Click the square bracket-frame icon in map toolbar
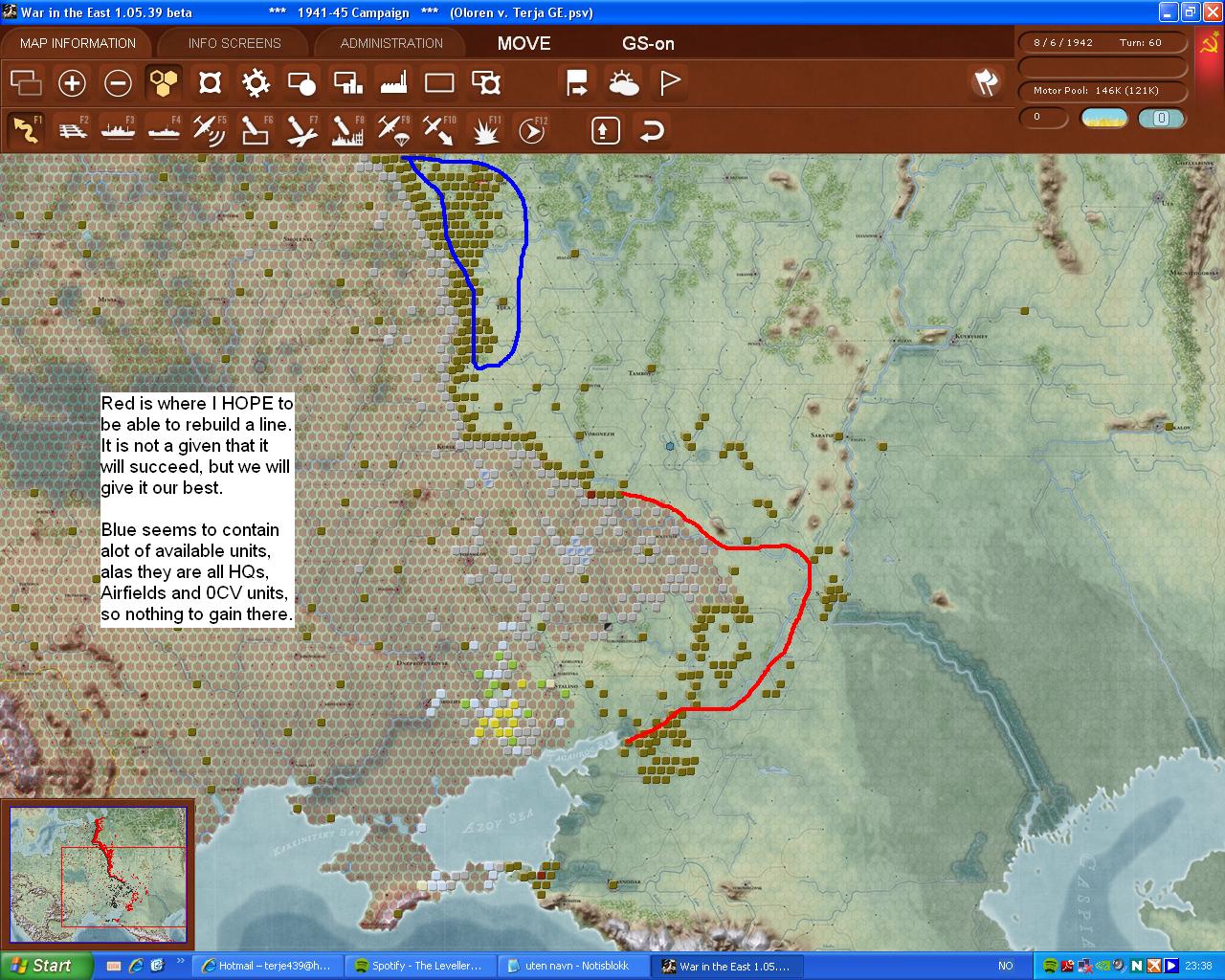 210,83
